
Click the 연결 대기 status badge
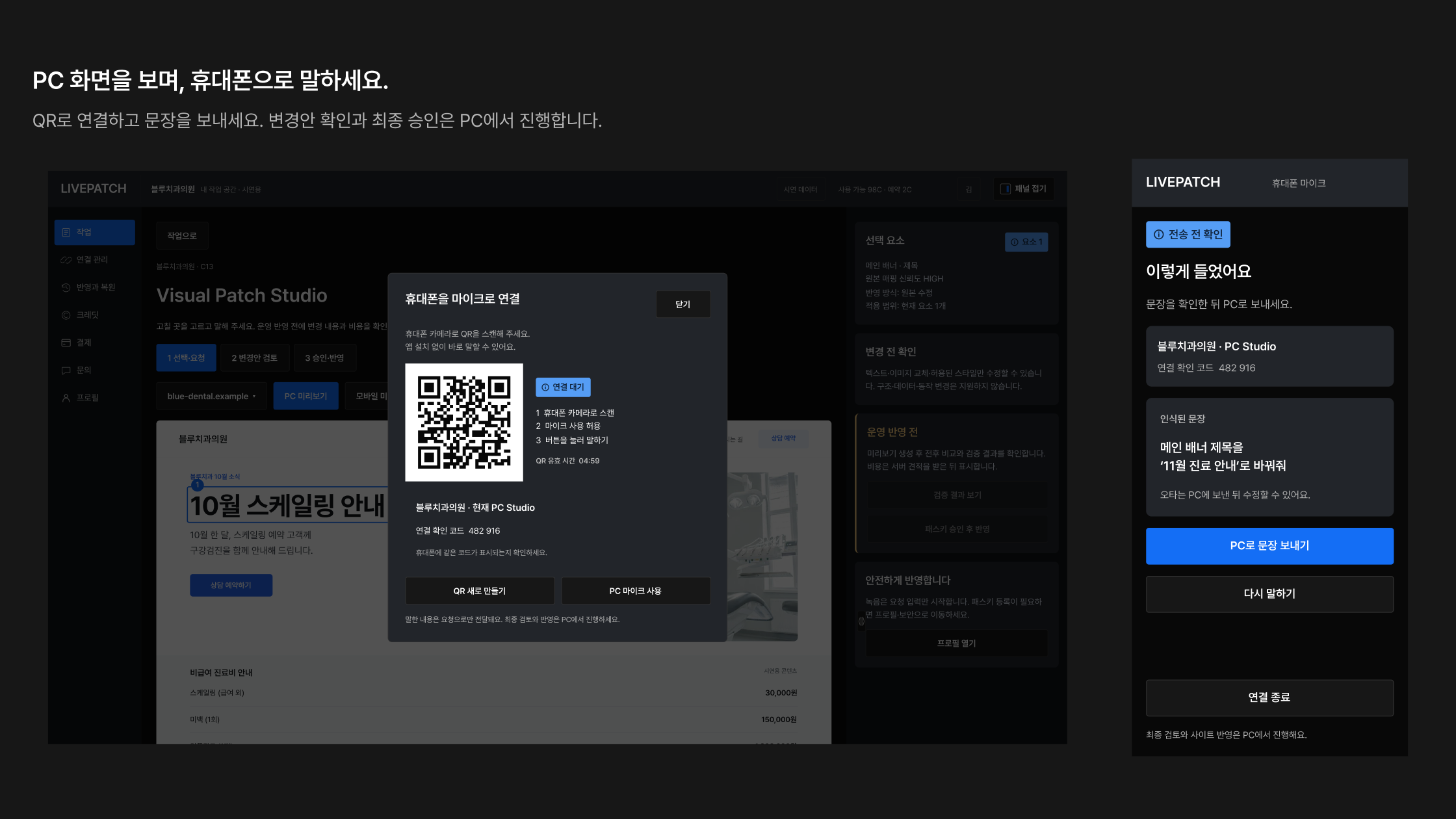tap(563, 387)
